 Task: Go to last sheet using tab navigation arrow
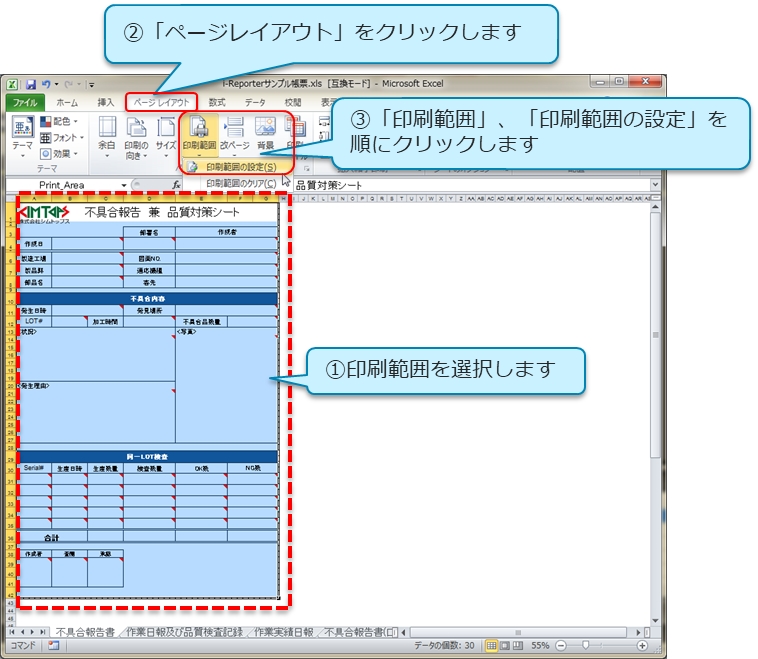tap(43, 632)
